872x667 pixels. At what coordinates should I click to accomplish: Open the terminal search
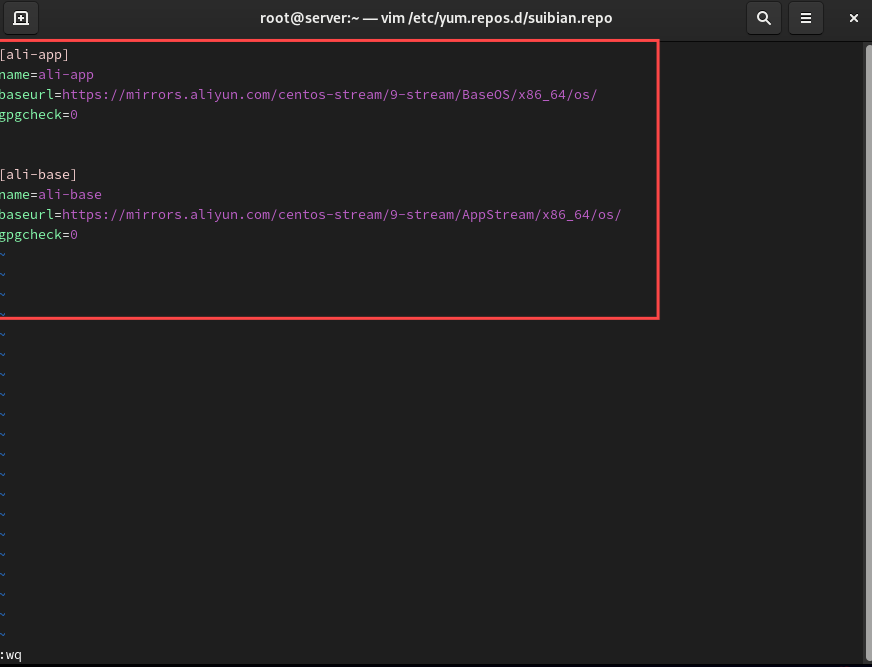pos(764,18)
